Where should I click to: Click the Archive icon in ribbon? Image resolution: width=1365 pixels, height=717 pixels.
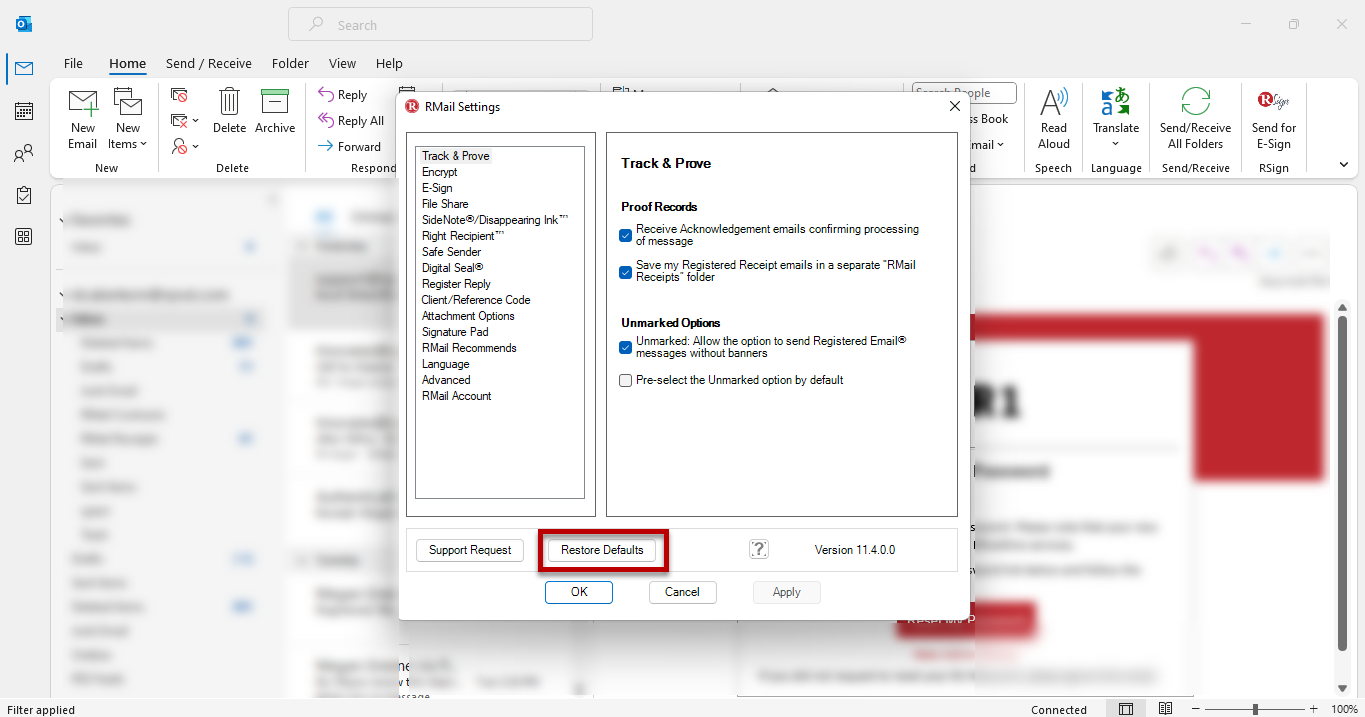coord(274,103)
